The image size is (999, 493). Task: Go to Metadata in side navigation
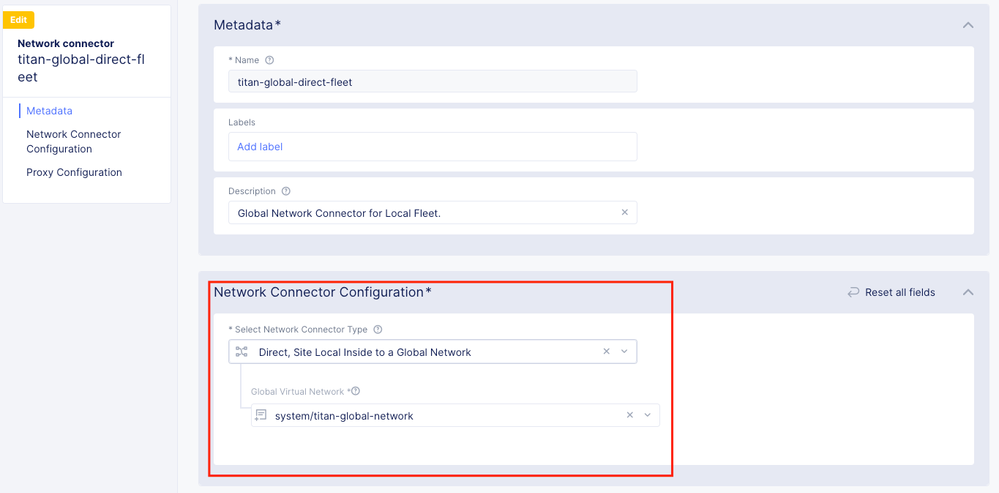coord(49,111)
